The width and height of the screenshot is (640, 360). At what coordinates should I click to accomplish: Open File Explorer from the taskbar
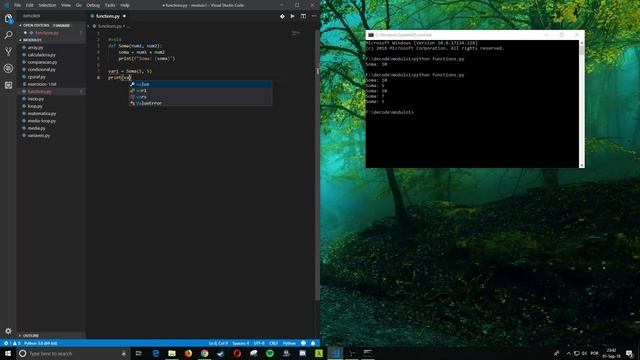[172, 353]
